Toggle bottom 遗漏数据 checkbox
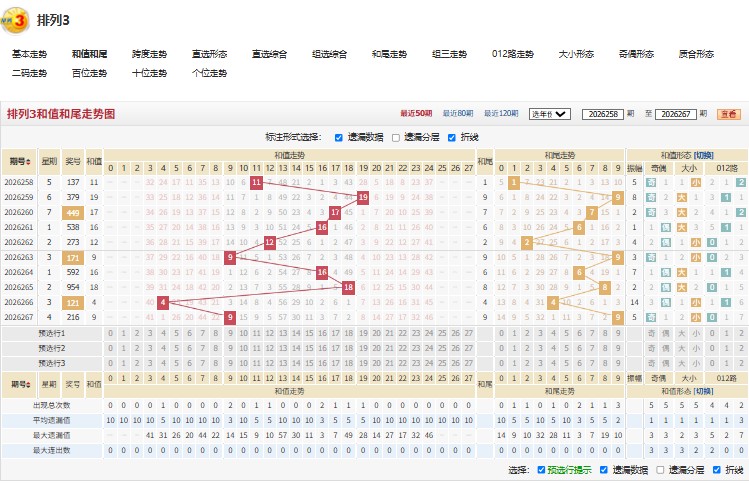The width and height of the screenshot is (749, 483). point(604,470)
